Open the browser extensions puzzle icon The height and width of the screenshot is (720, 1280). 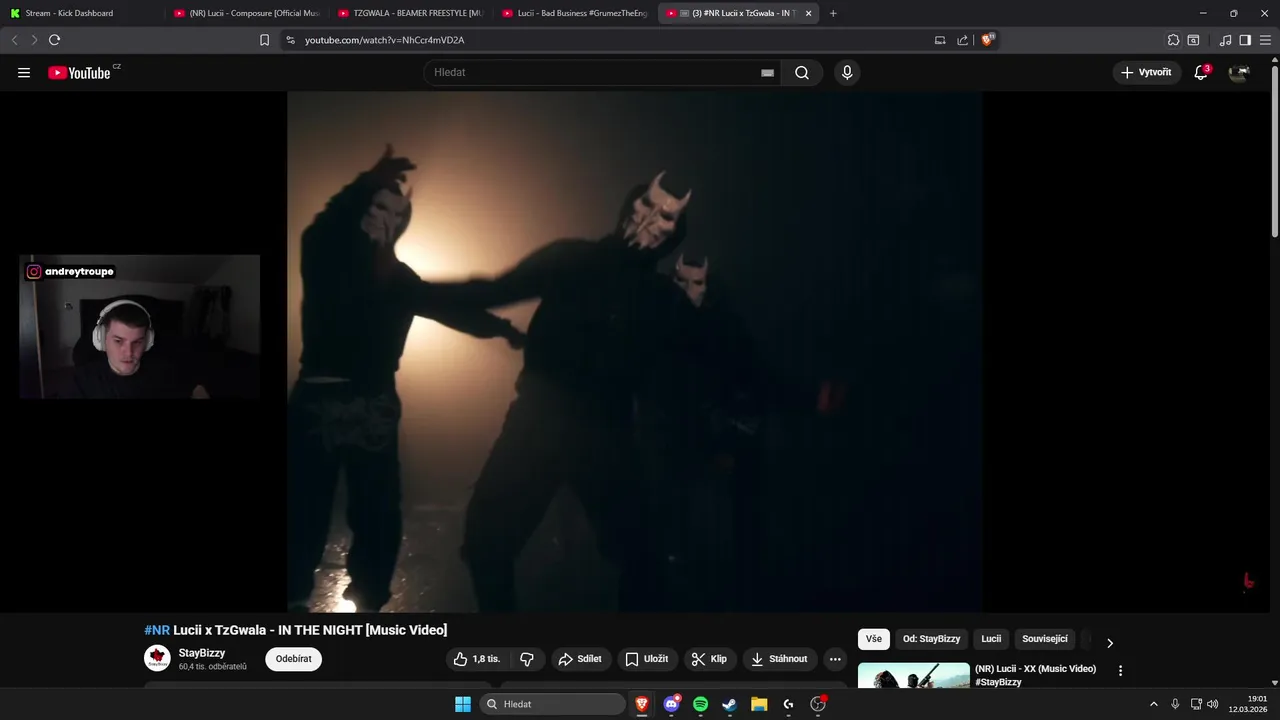coord(1173,40)
